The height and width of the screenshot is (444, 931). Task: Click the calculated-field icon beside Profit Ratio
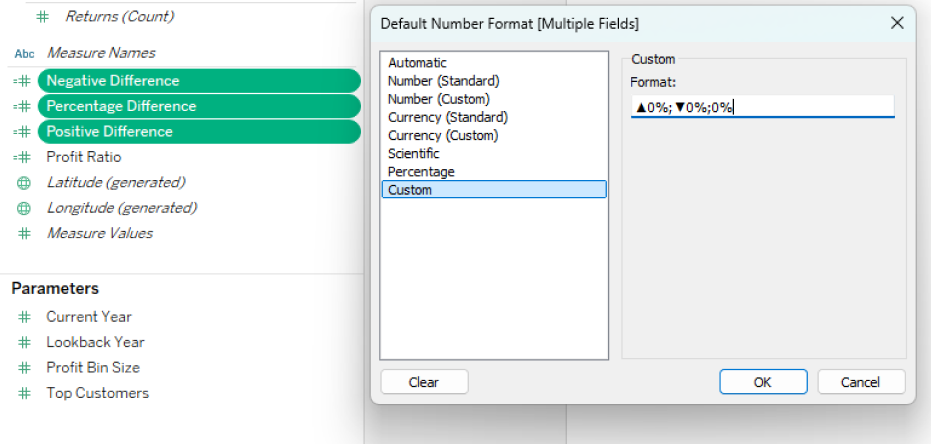coord(23,157)
